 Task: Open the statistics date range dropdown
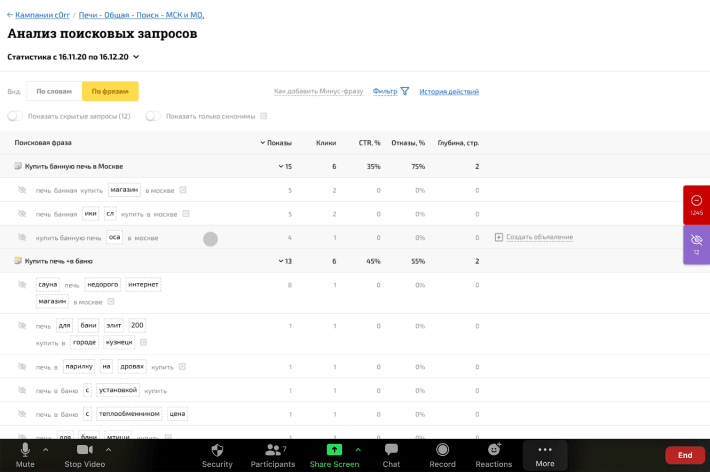click(136, 57)
